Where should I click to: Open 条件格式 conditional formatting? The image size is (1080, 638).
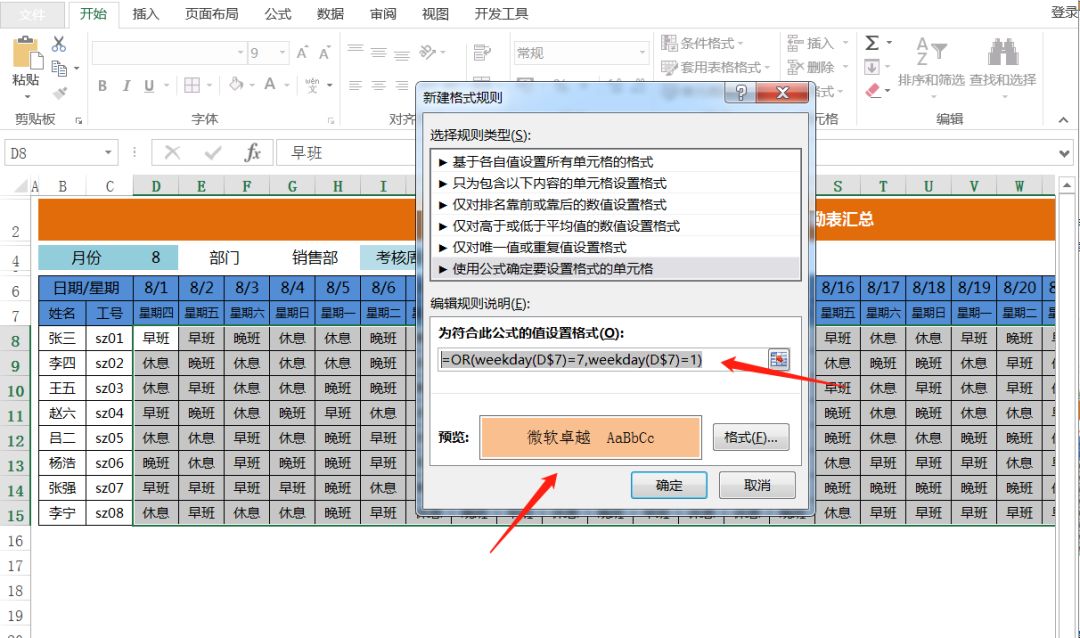pyautogui.click(x=701, y=42)
